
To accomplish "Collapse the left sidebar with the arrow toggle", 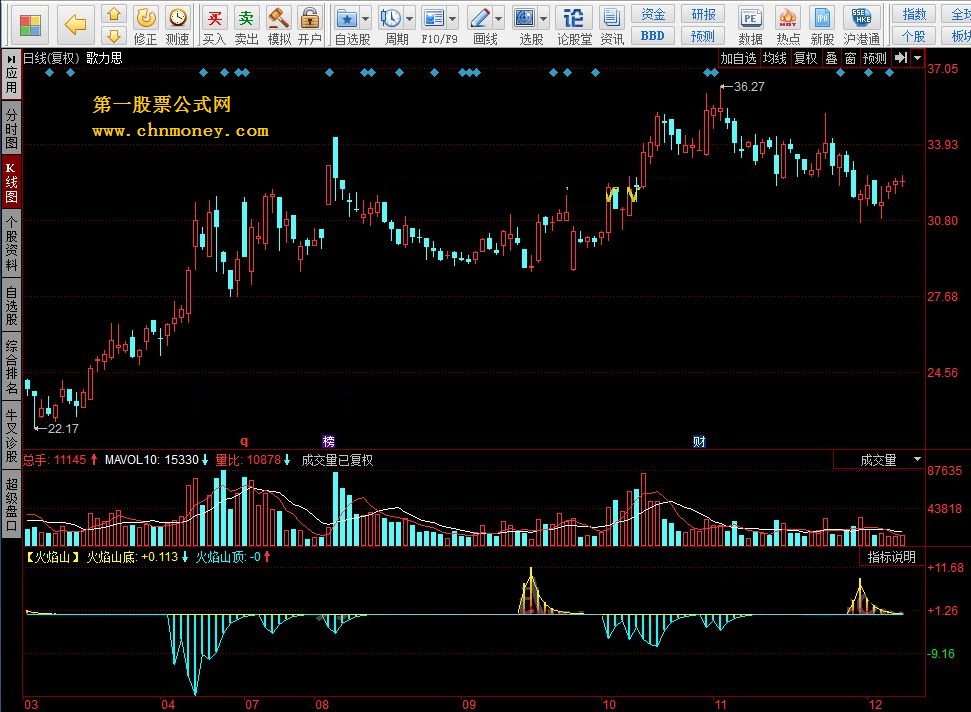I will (11, 59).
